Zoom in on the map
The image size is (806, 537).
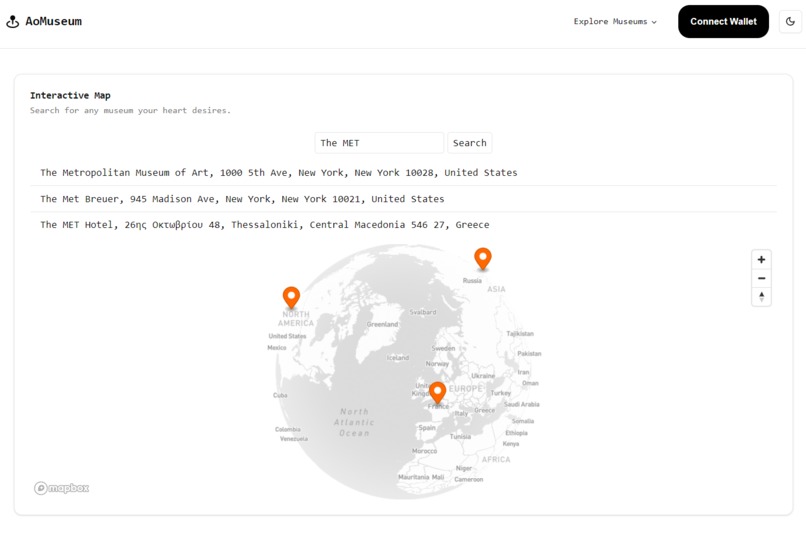pyautogui.click(x=761, y=260)
